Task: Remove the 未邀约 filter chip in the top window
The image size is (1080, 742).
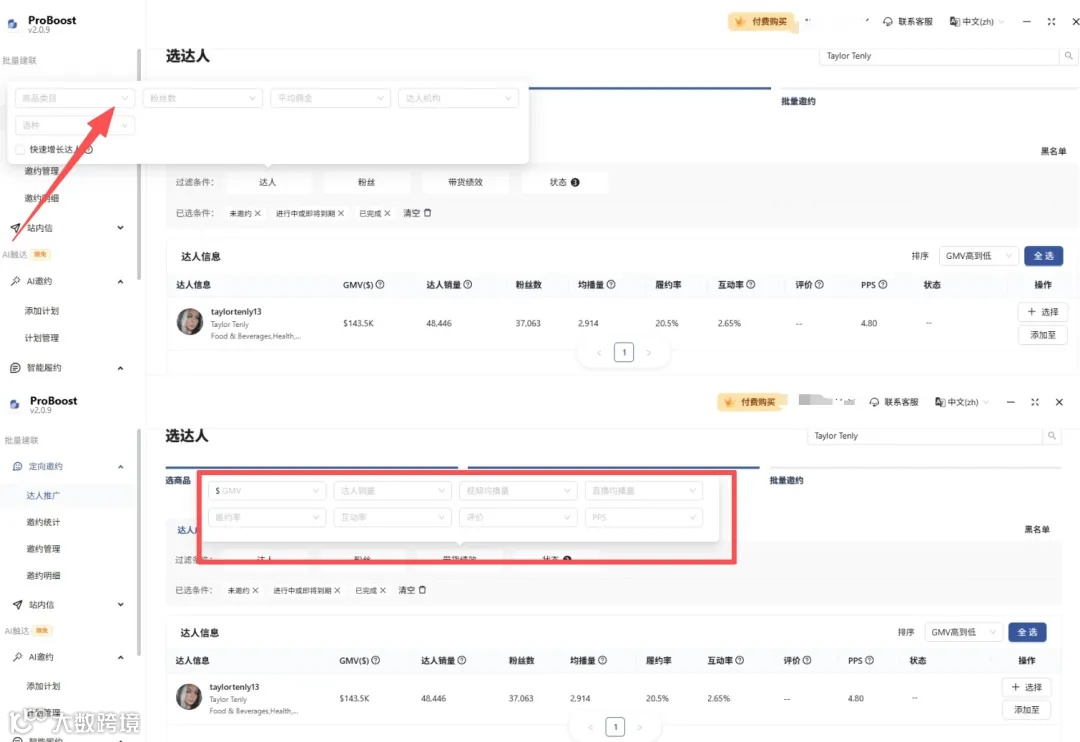Action: point(258,214)
